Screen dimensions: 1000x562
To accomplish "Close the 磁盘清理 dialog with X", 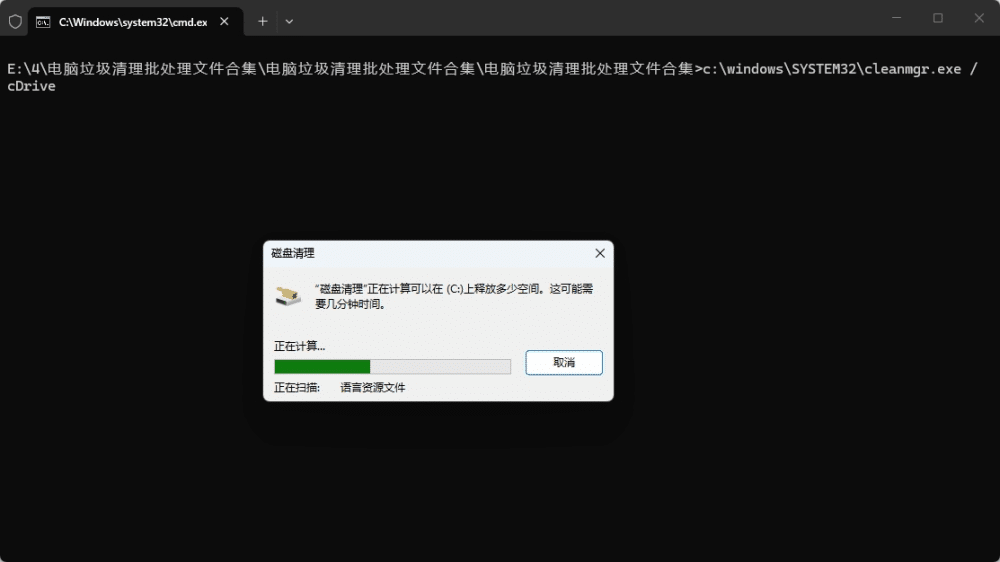I will [599, 253].
